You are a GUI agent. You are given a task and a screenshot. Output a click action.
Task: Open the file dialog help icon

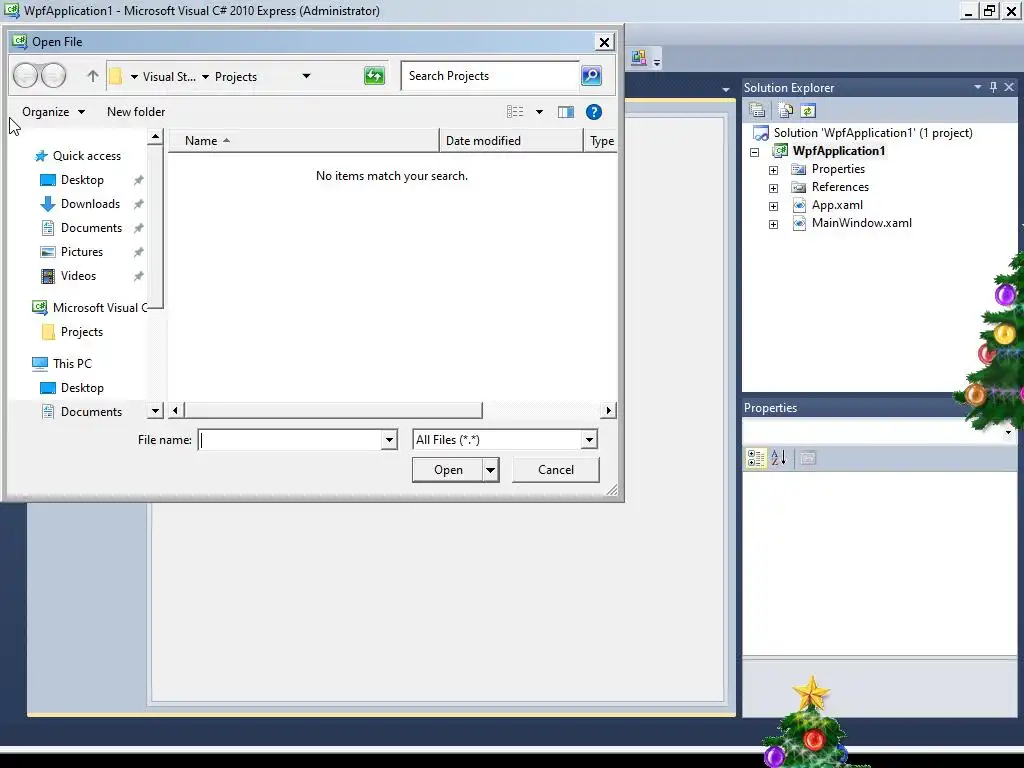tap(594, 112)
